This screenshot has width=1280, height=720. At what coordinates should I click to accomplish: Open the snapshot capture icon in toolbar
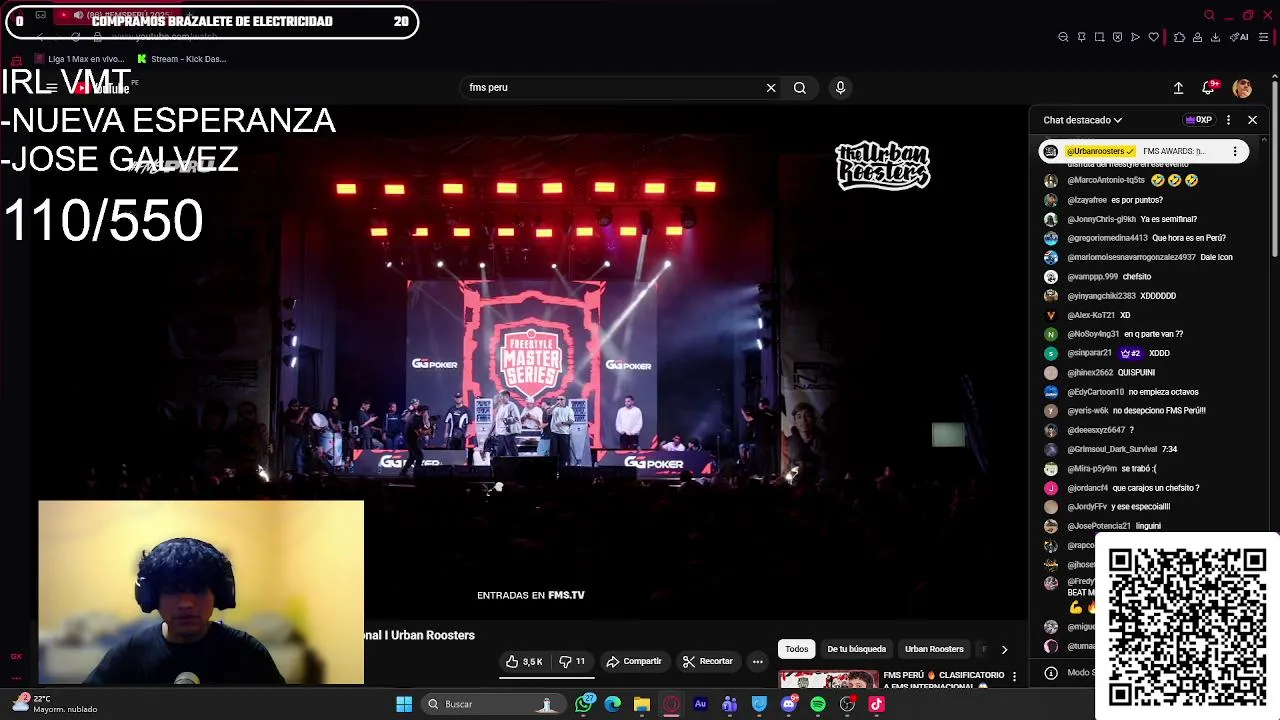pos(1099,37)
